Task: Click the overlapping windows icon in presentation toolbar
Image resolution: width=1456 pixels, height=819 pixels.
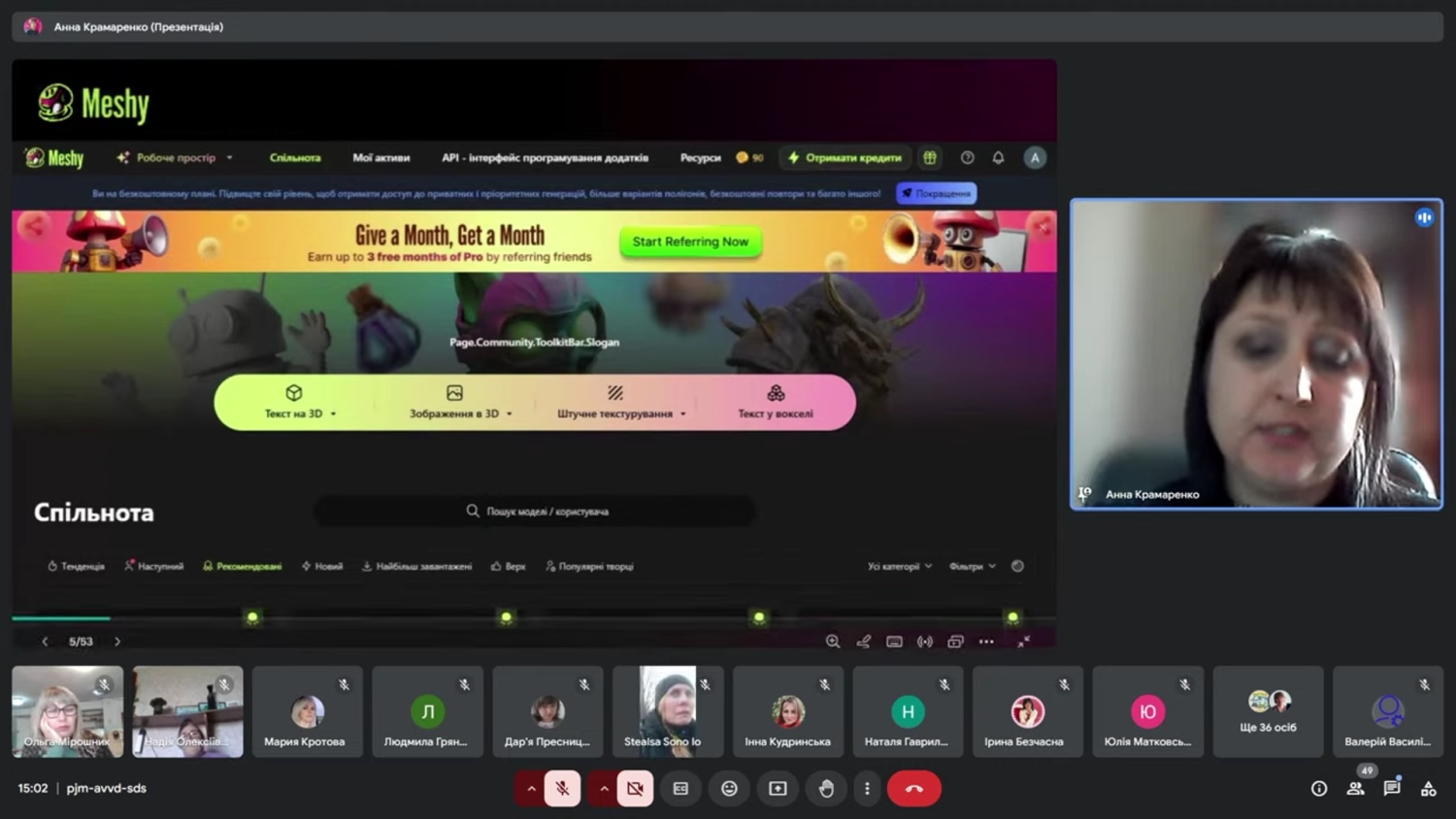Action: tap(956, 641)
